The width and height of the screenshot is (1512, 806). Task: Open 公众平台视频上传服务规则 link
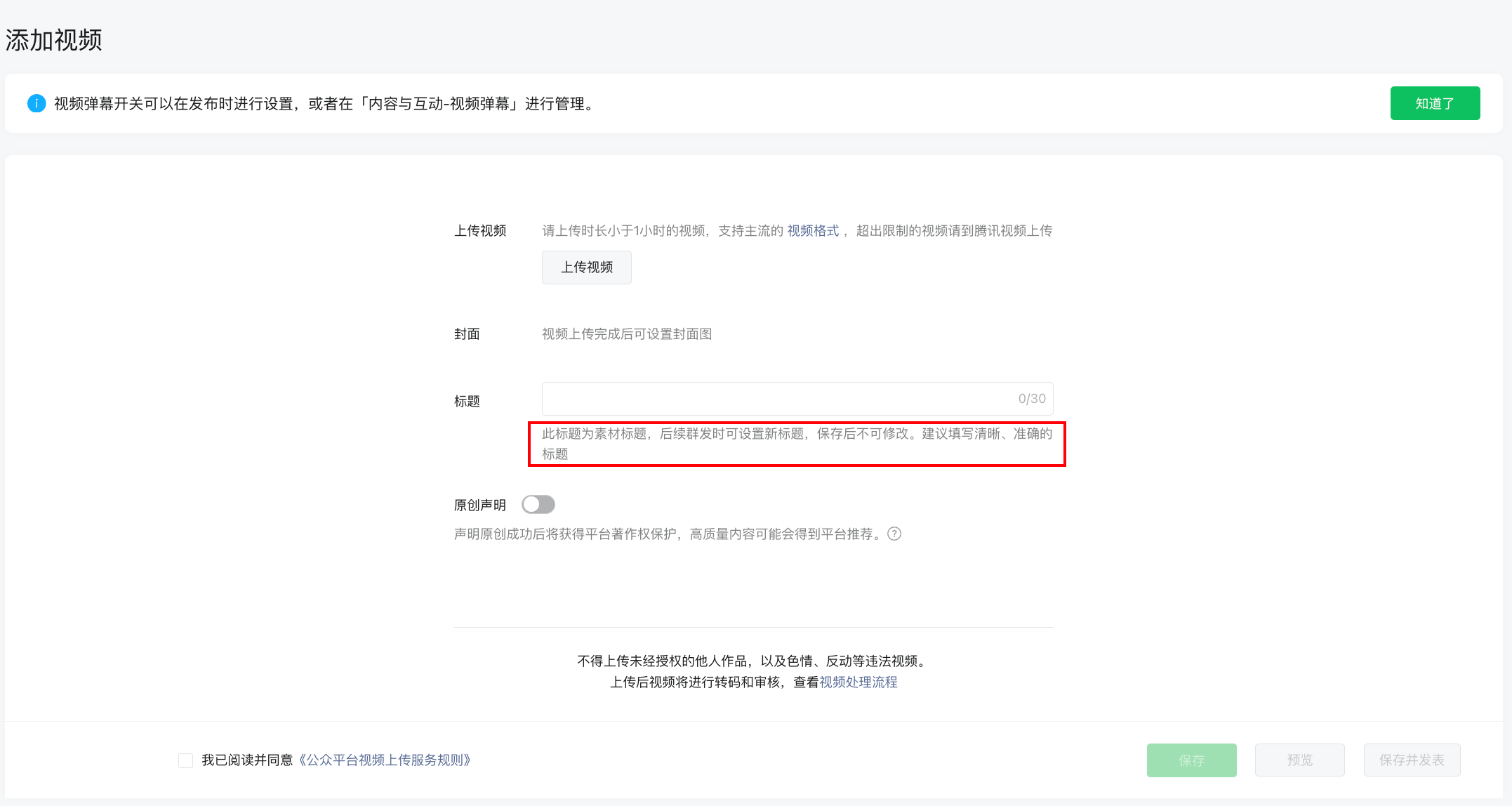click(385, 760)
